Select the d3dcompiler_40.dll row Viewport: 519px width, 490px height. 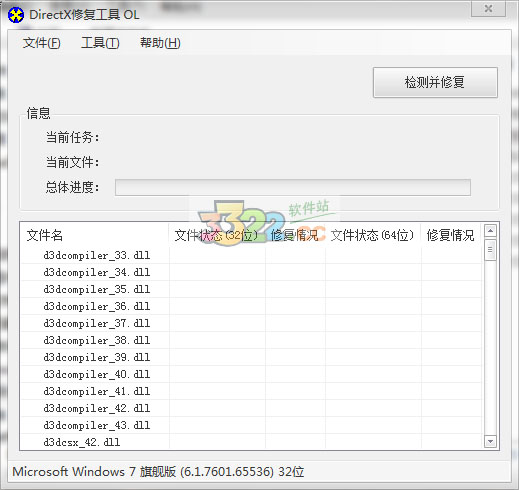(x=251, y=374)
